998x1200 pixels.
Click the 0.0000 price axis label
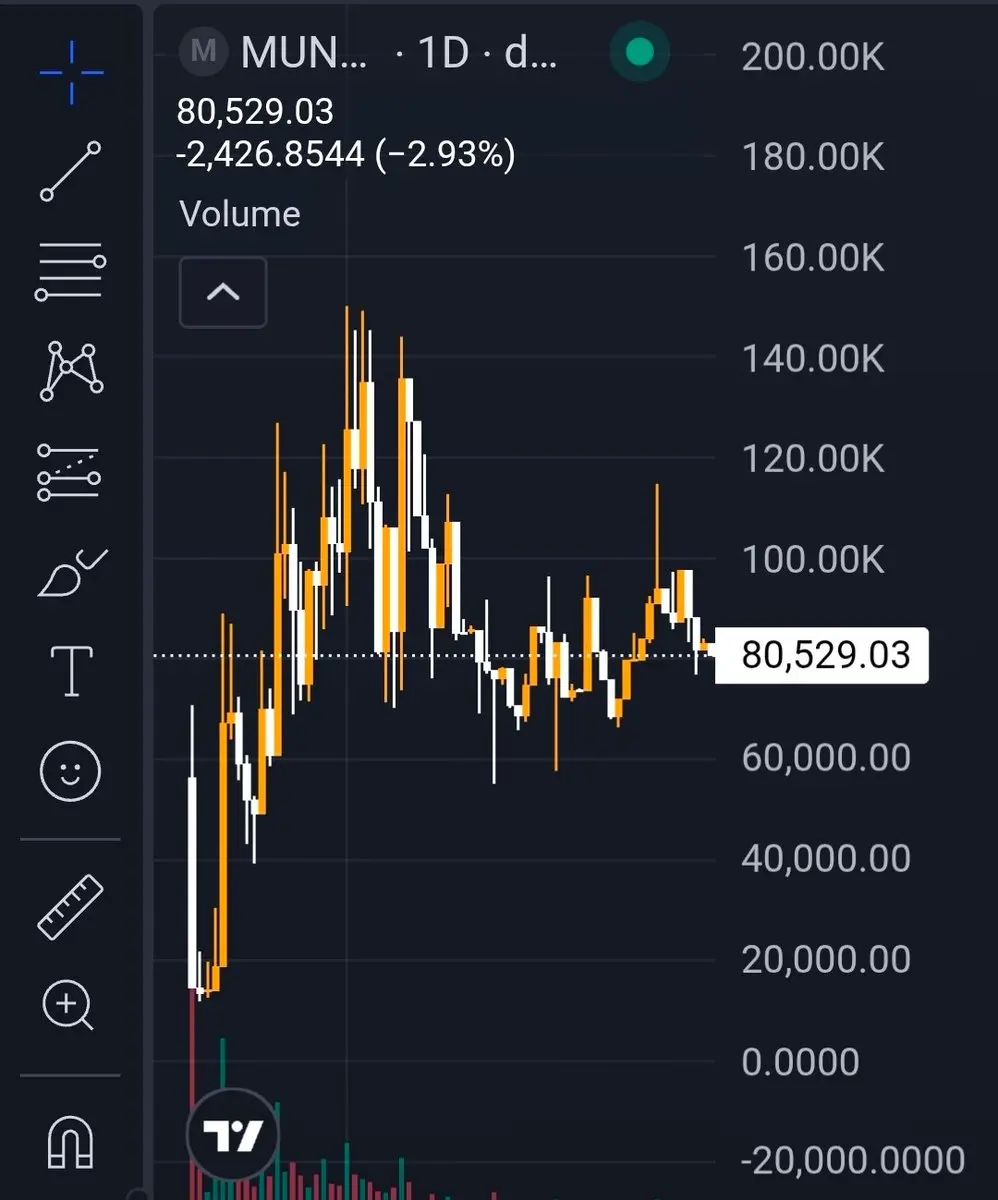(x=801, y=1061)
